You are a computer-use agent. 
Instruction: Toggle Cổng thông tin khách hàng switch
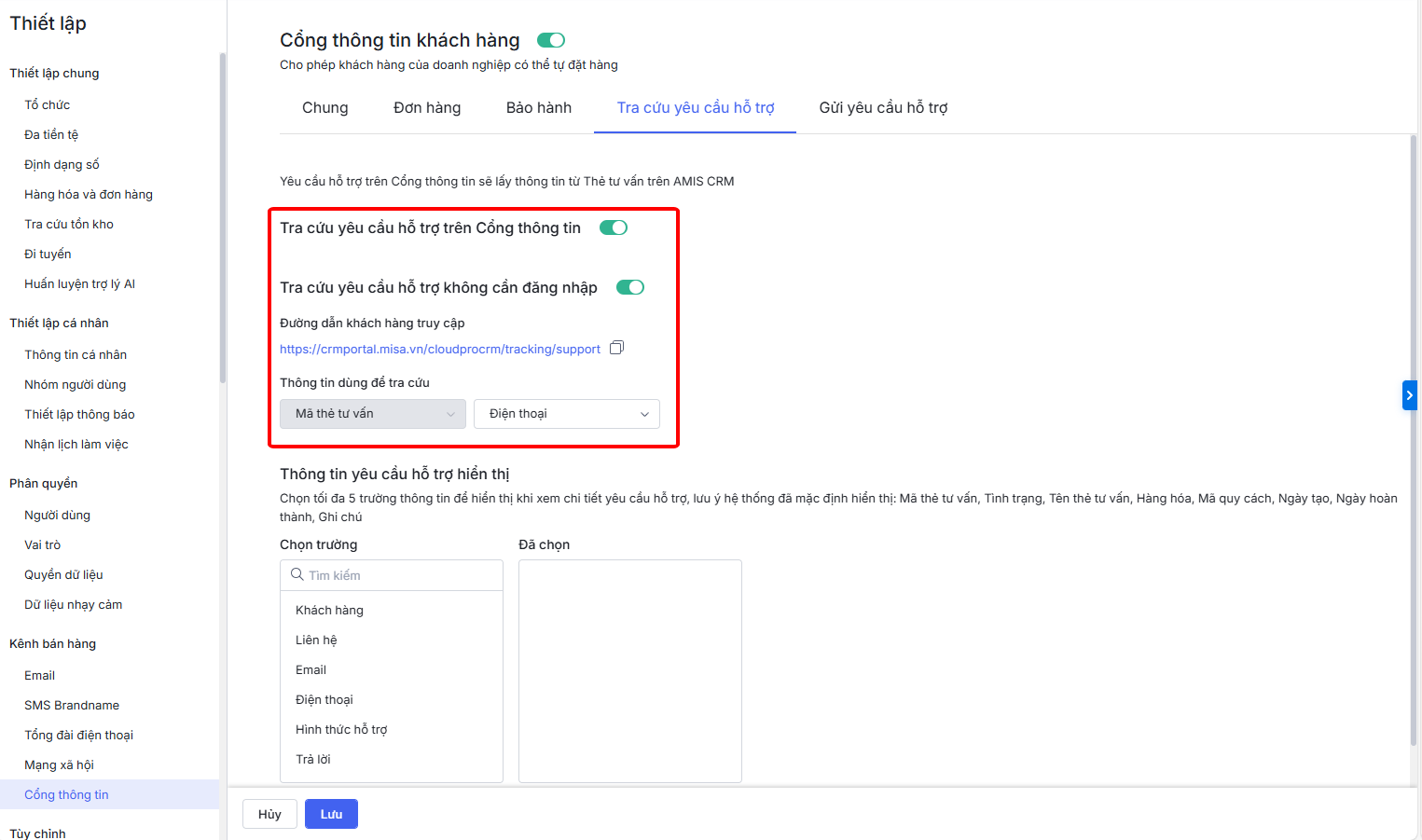tap(551, 40)
